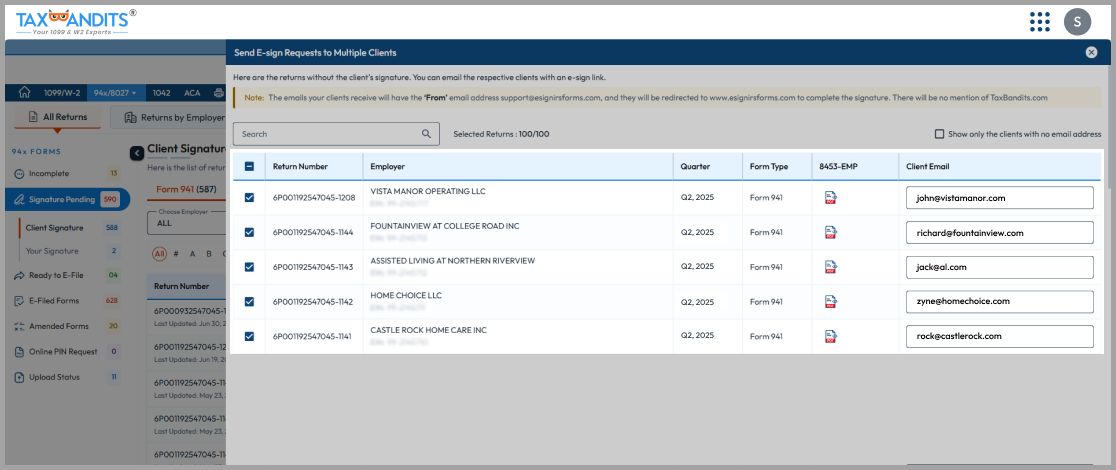1116x470 pixels.
Task: Uncheck the Home Choice LLC row
Action: coord(249,302)
